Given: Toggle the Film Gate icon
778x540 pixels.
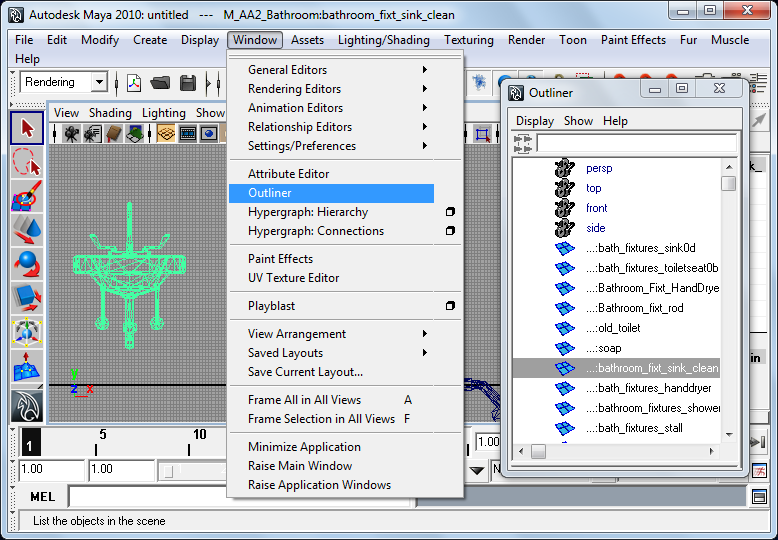Looking at the screenshot, I should pos(188,134).
